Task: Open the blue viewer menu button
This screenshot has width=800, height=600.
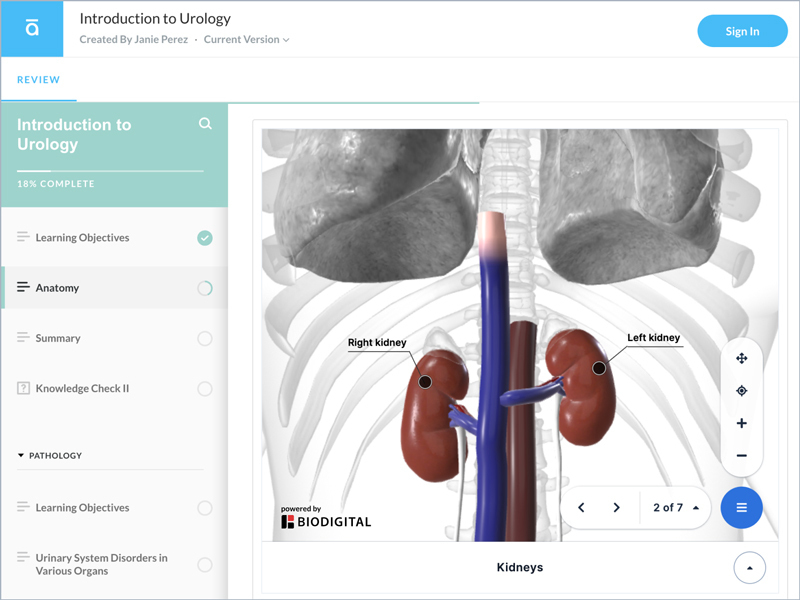Action: (741, 508)
